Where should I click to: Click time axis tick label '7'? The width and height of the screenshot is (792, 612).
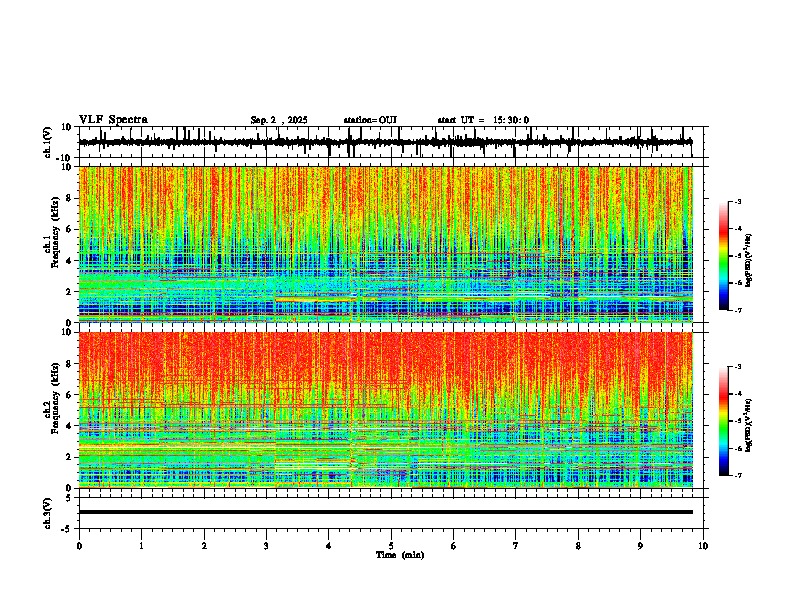(x=516, y=546)
